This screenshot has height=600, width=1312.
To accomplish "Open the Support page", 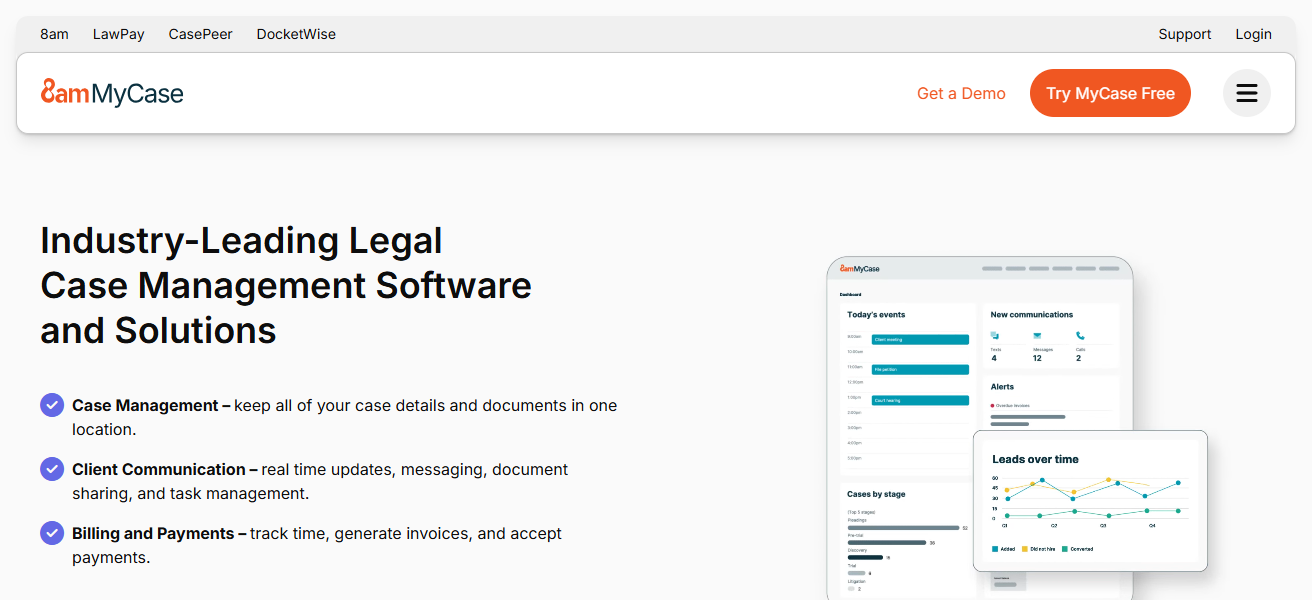I will tap(1185, 34).
